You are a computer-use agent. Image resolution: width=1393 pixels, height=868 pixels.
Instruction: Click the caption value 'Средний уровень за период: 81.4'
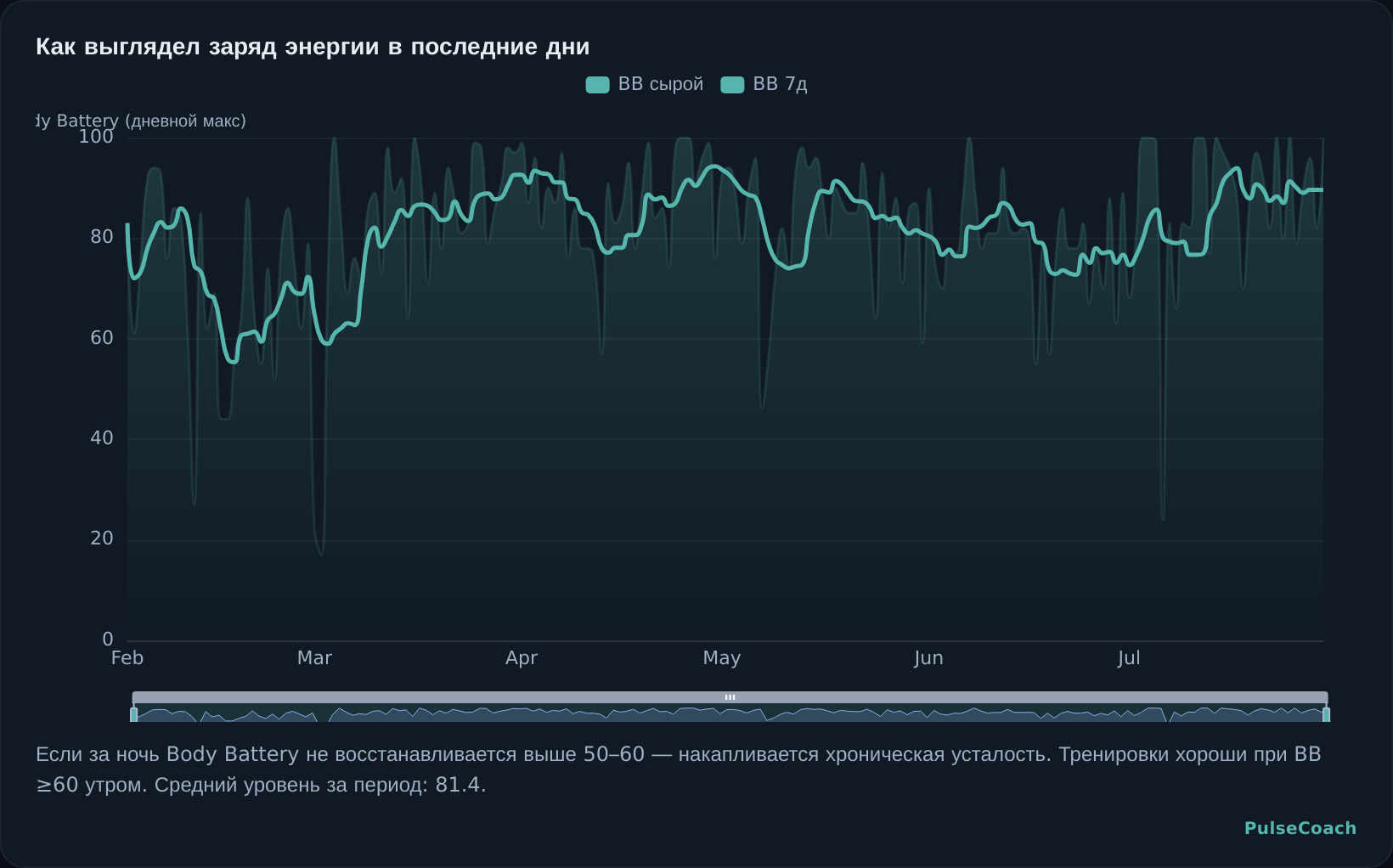[x=320, y=785]
